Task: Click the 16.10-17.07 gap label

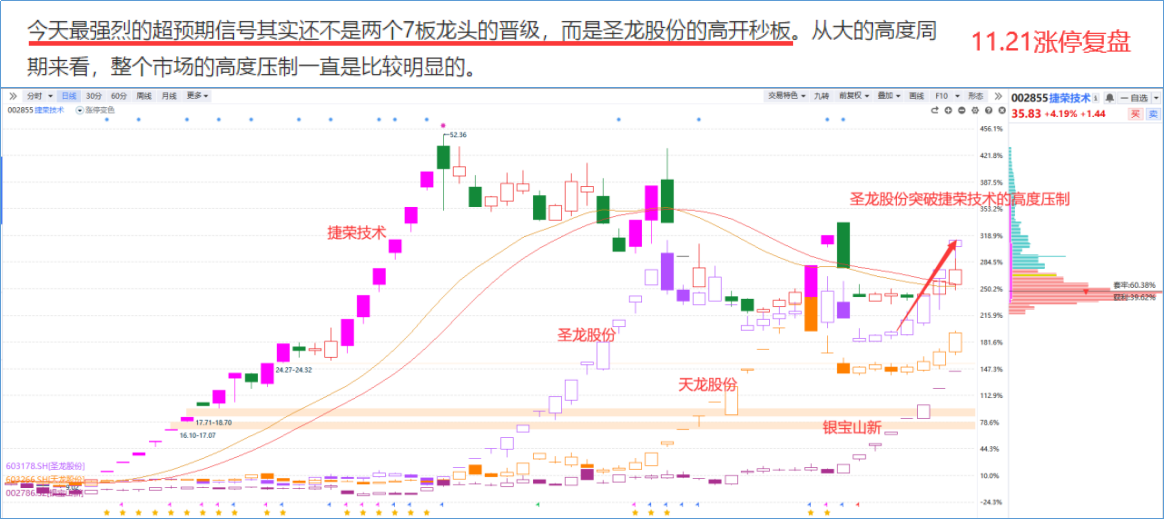Action: (x=198, y=435)
